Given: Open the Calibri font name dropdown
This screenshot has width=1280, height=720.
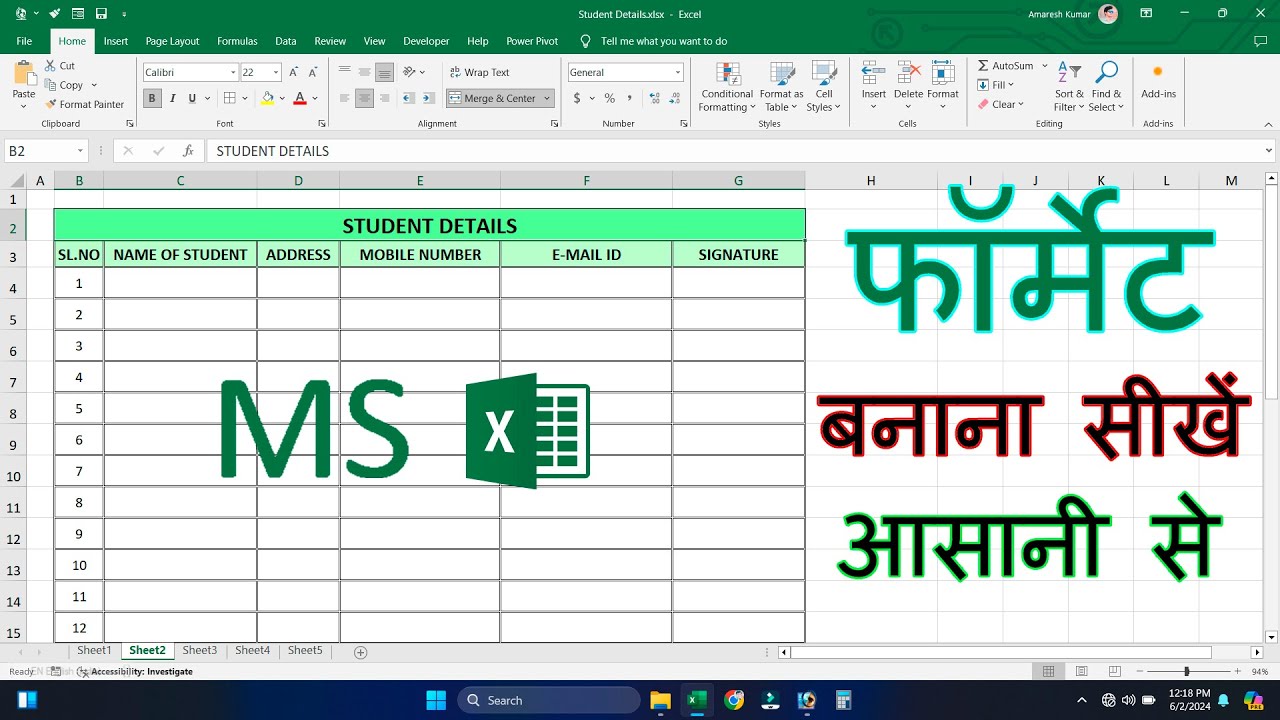Looking at the screenshot, I should click(x=232, y=72).
